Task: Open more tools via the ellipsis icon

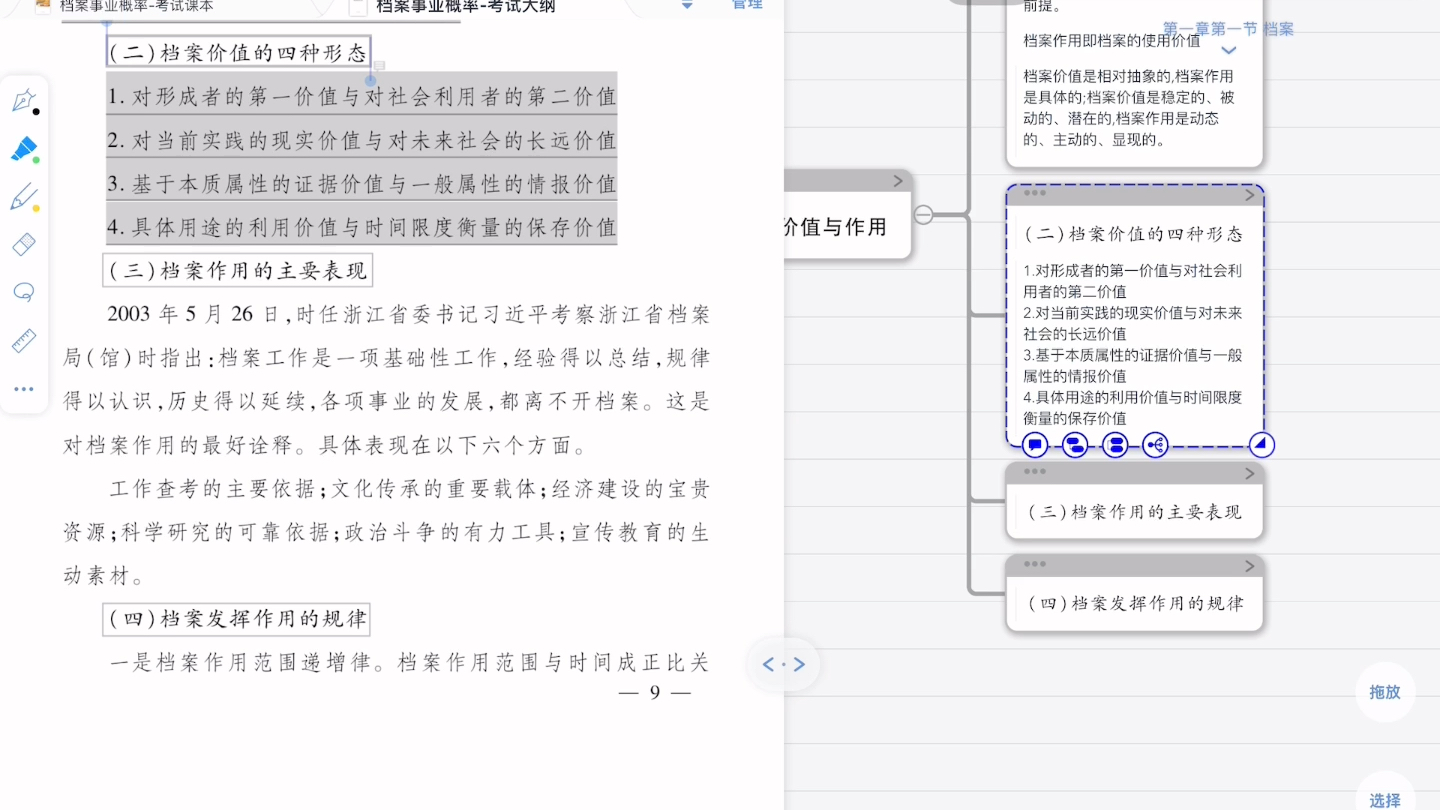Action: (24, 389)
